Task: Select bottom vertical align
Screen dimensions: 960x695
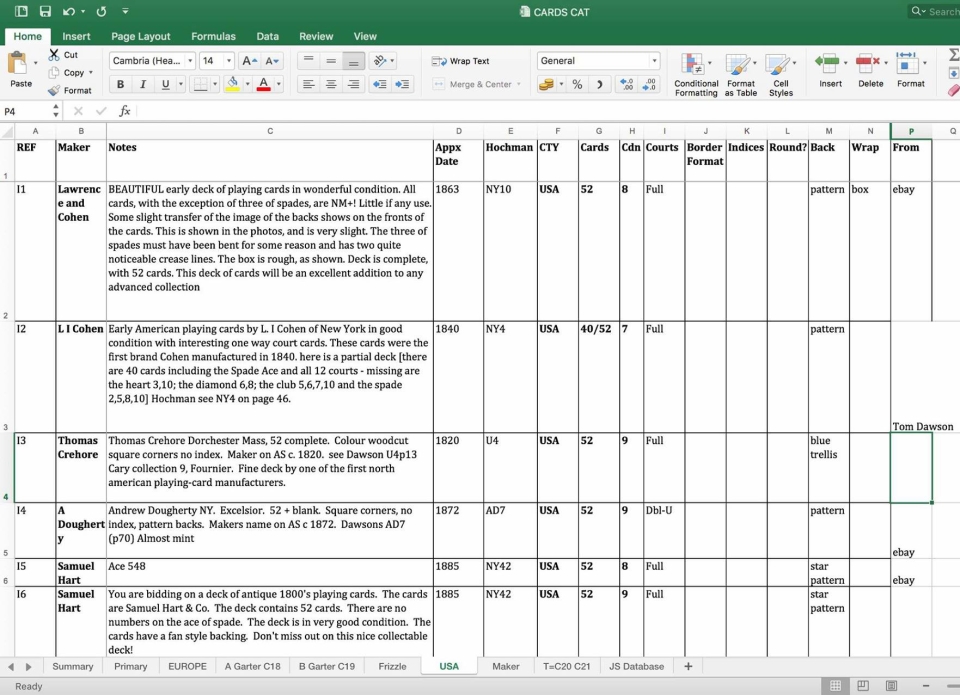Action: pyautogui.click(x=353, y=61)
